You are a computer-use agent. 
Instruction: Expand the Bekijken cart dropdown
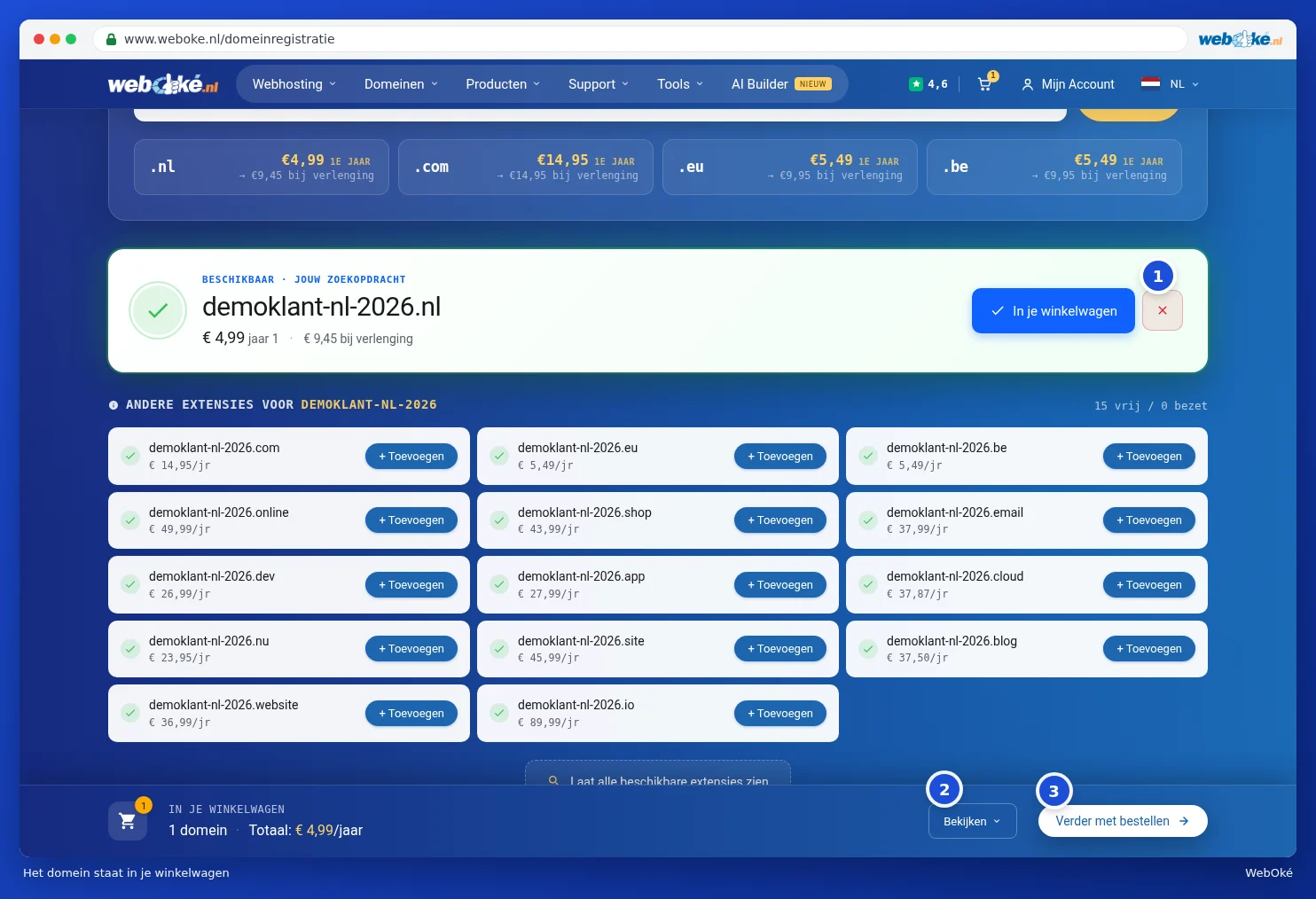coord(972,822)
